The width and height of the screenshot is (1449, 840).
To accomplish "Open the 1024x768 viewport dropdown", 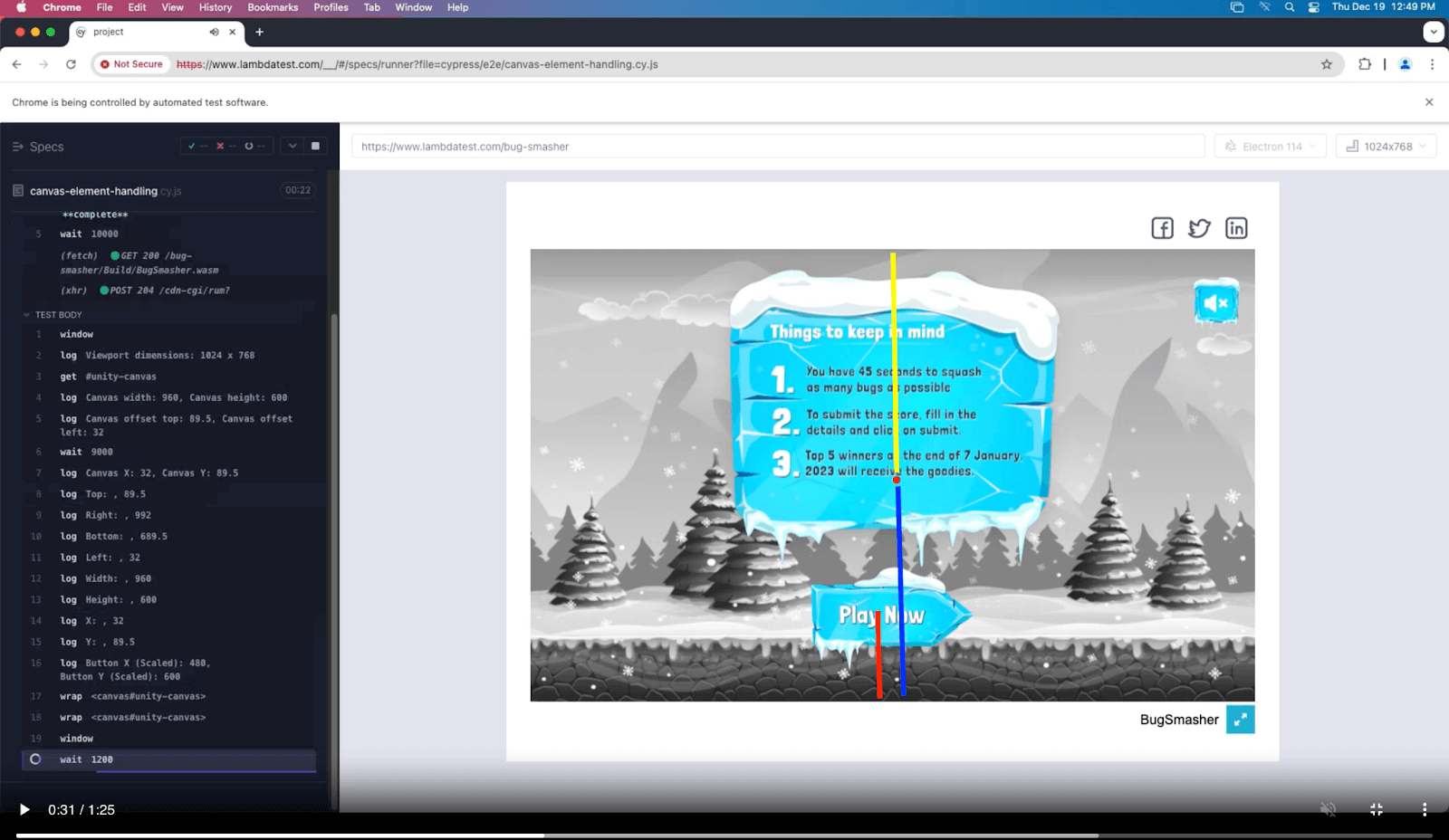I will click(x=1386, y=147).
